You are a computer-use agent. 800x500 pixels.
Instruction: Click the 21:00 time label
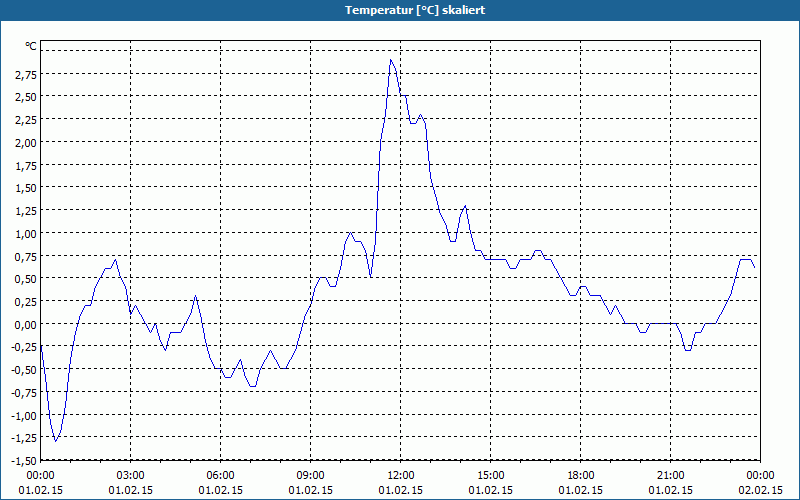670,476
